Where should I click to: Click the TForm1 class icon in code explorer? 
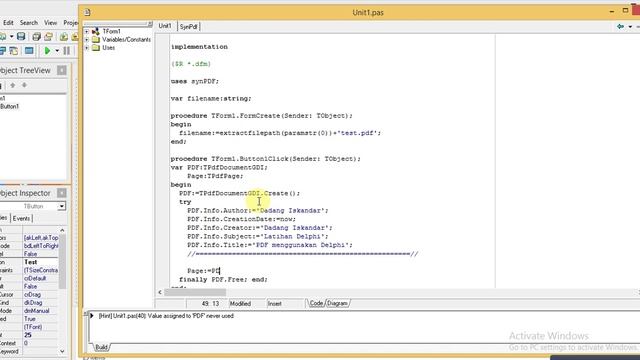[96, 31]
